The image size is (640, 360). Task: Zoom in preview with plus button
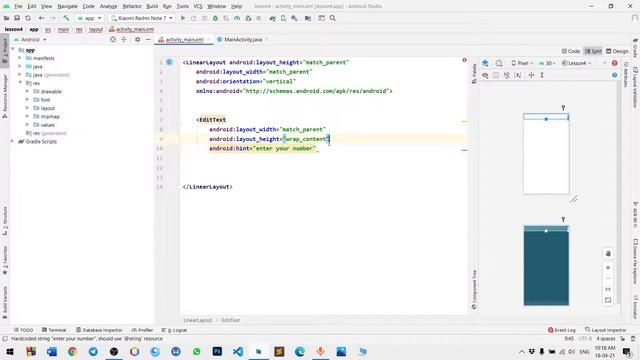pos(608,268)
